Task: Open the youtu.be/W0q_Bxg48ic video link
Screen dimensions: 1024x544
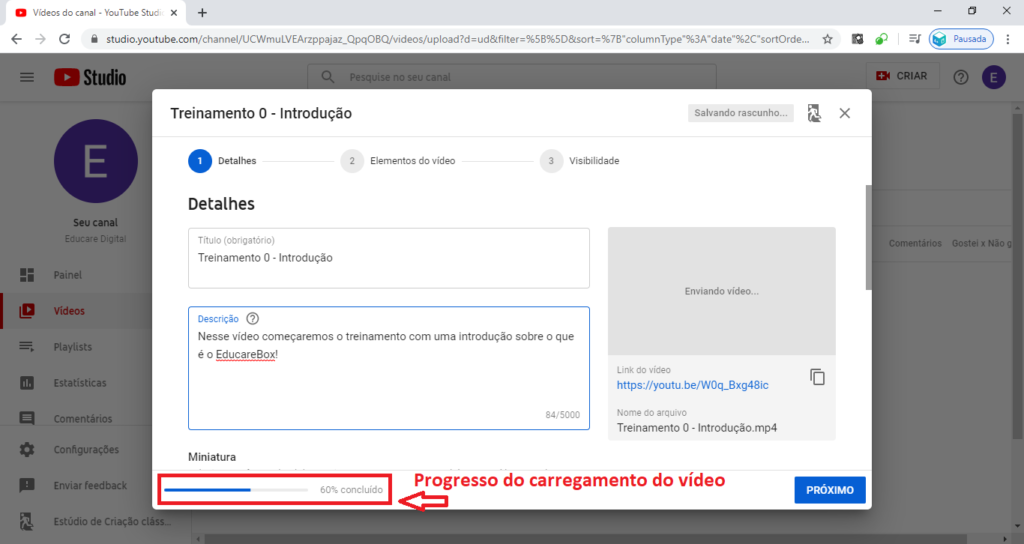Action: click(692, 385)
